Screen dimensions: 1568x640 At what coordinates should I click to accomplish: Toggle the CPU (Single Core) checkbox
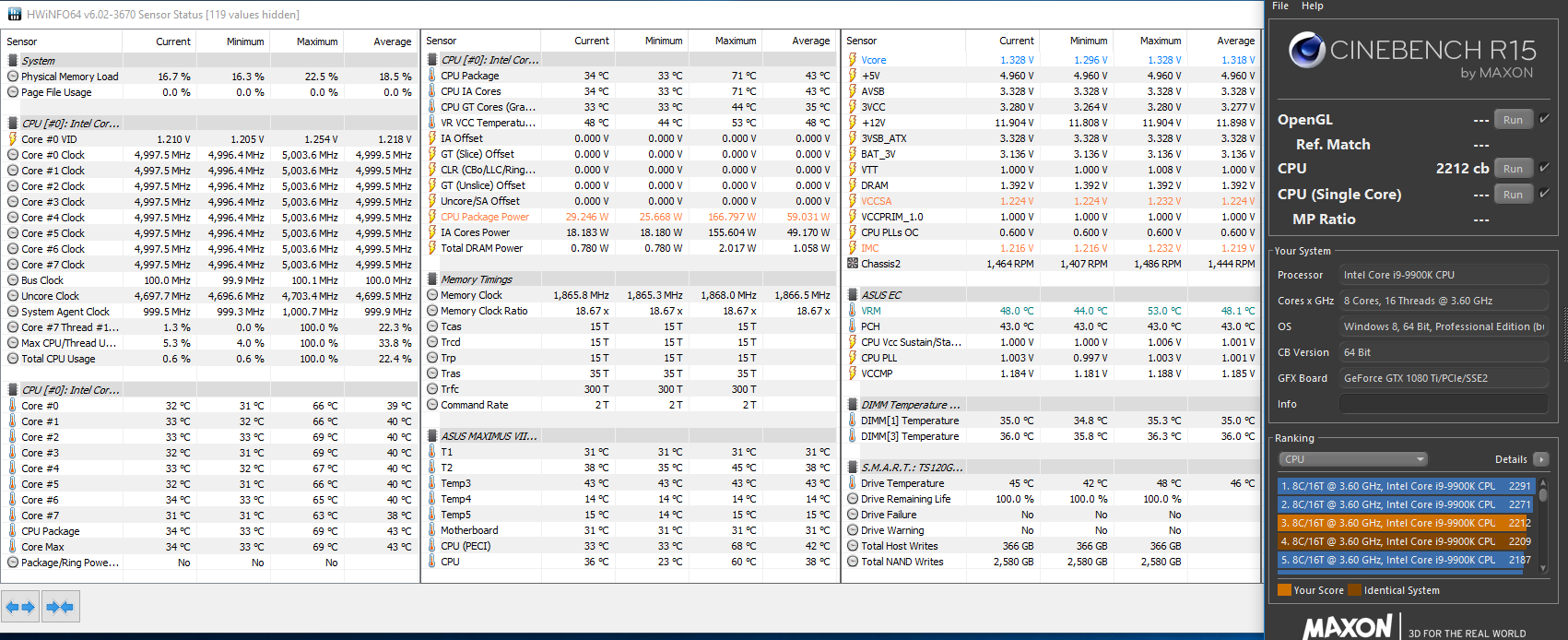[1544, 194]
